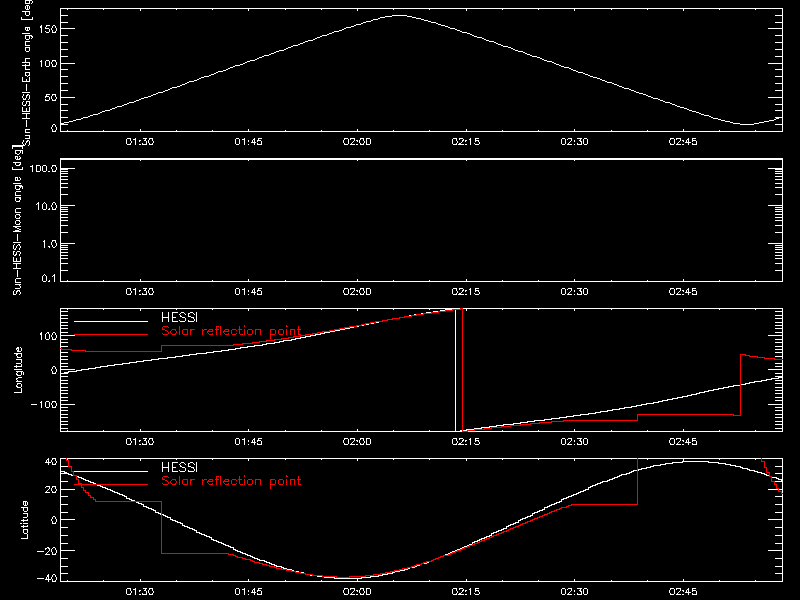The height and width of the screenshot is (600, 800).
Task: Click 02:30 under the Earth angle plot
Action: pos(574,142)
